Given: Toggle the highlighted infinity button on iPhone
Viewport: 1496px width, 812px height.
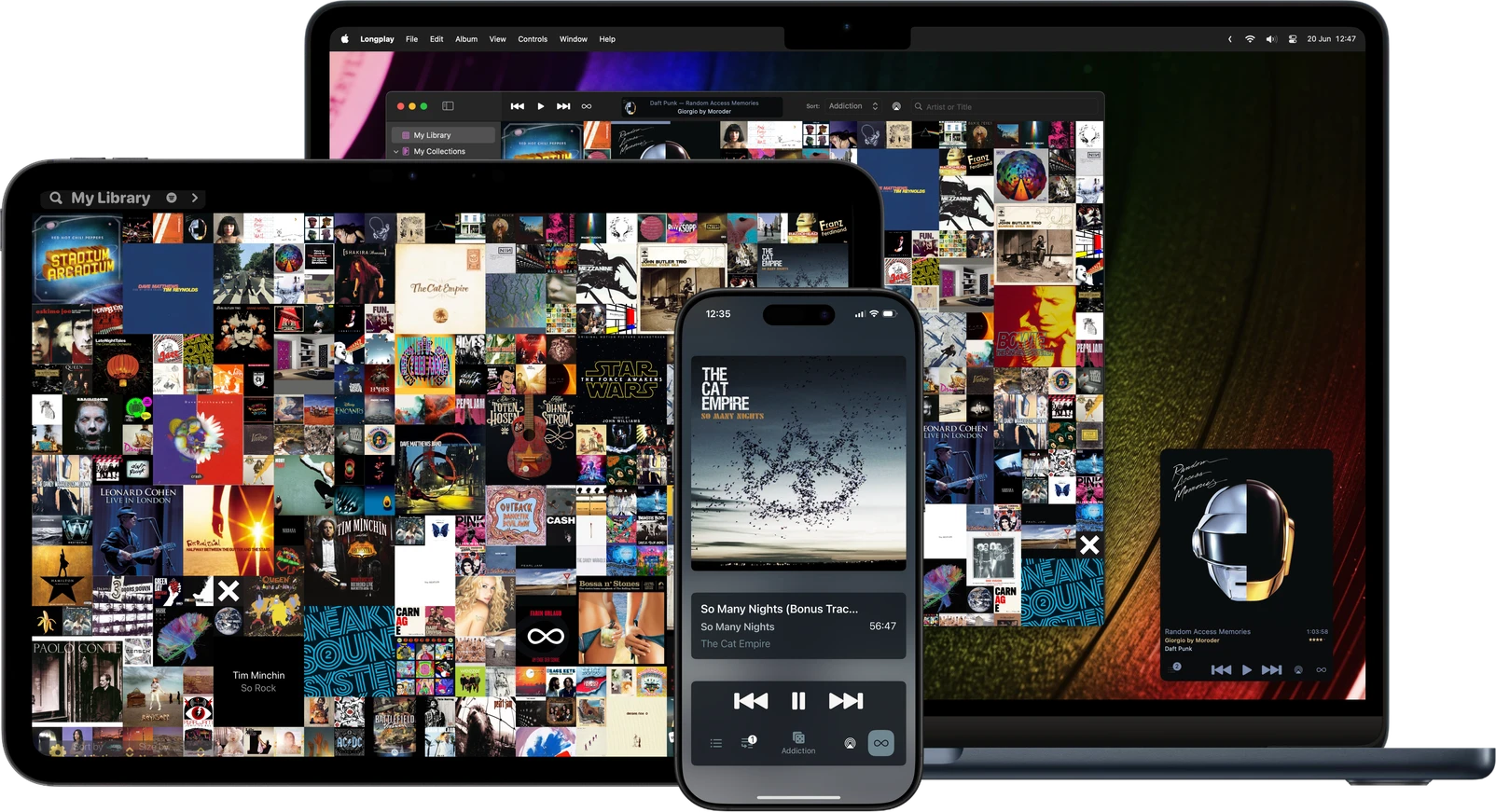Looking at the screenshot, I should (881, 743).
